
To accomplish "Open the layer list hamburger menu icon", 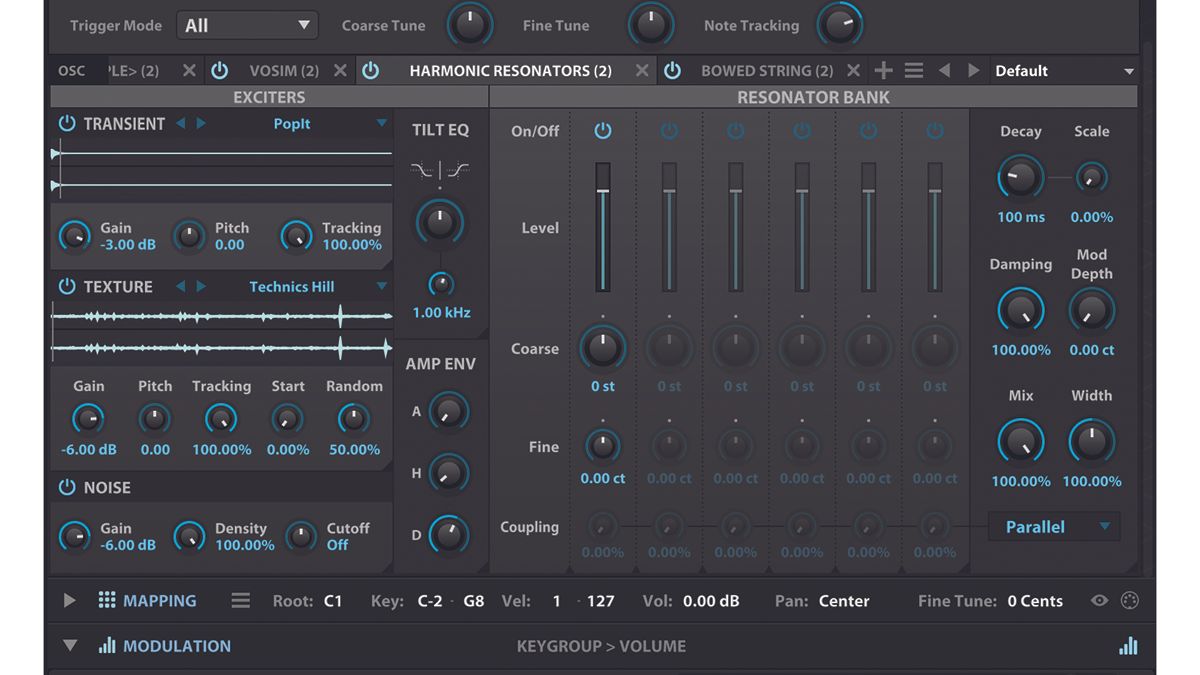I will pyautogui.click(x=913, y=70).
